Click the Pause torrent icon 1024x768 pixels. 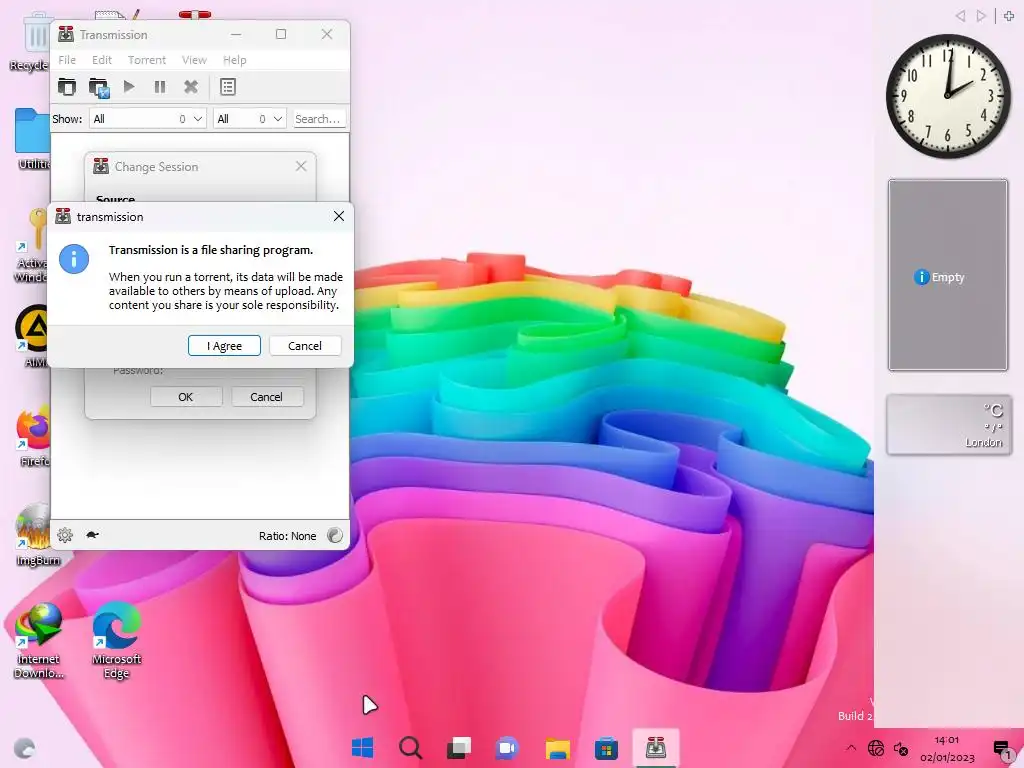(160, 87)
